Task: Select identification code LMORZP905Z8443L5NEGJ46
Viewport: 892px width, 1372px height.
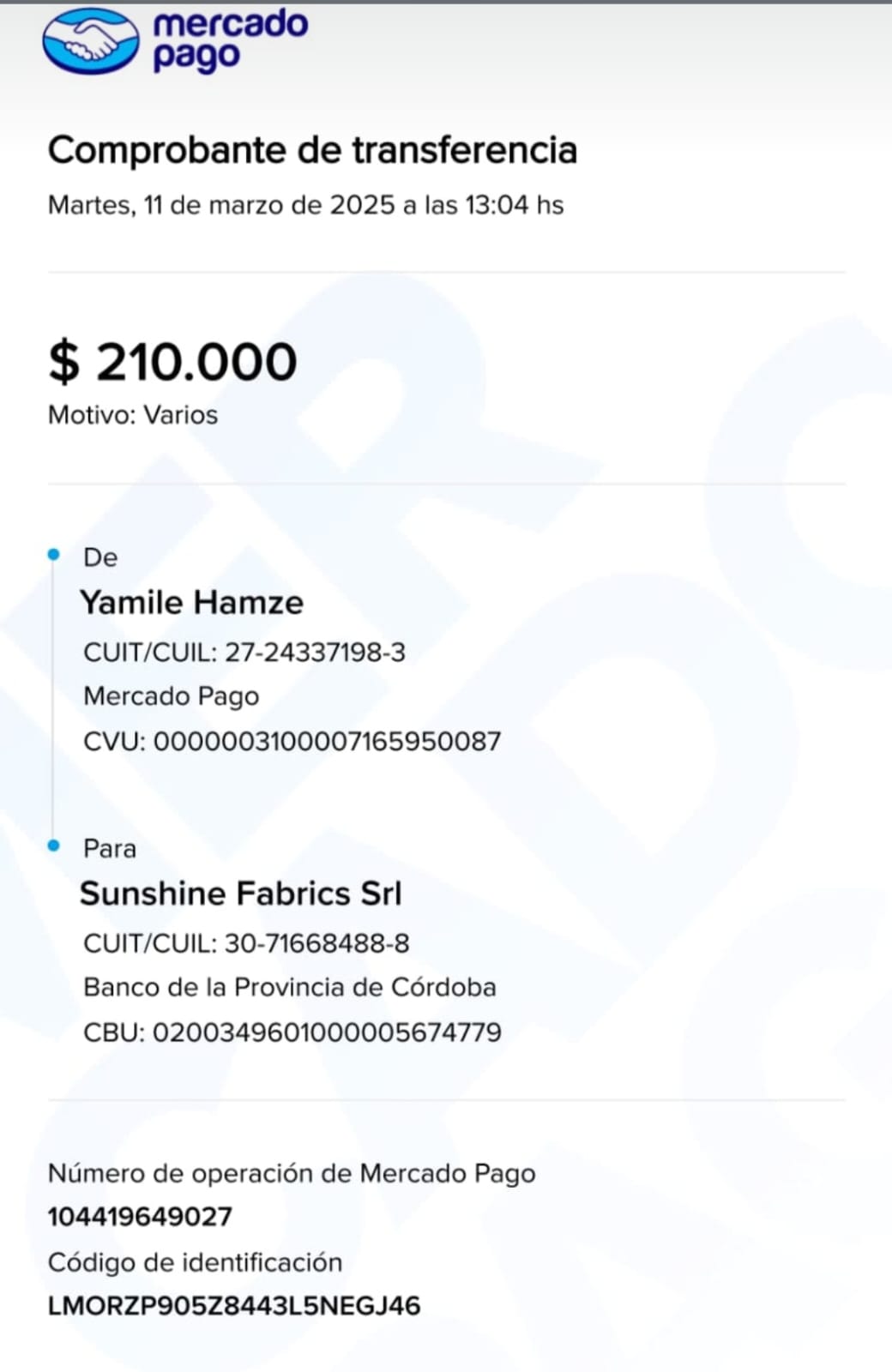Action: pyautogui.click(x=234, y=1306)
